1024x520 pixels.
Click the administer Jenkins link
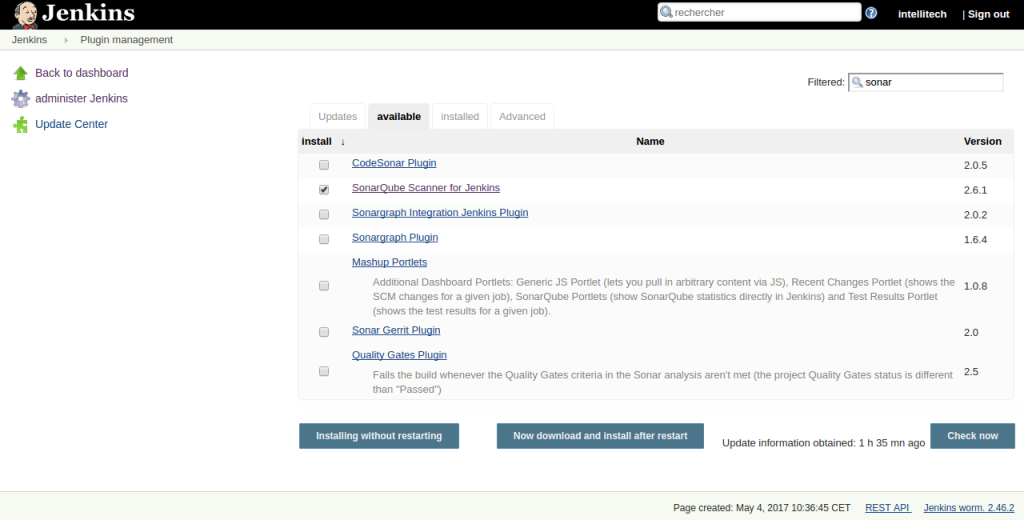(82, 99)
